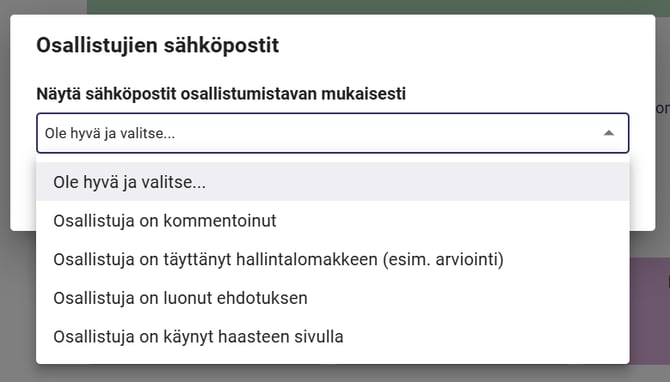The width and height of the screenshot is (670, 382).
Task: Click the 'Näytä sähköpostit osallistumistavan mukaisesti' label
Action: 221,94
